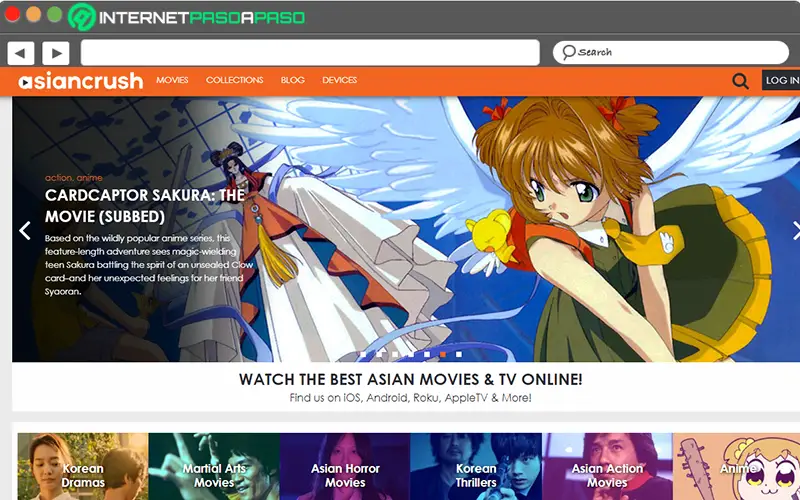Open the Korean Thrillers category tile

pyautogui.click(x=476, y=466)
